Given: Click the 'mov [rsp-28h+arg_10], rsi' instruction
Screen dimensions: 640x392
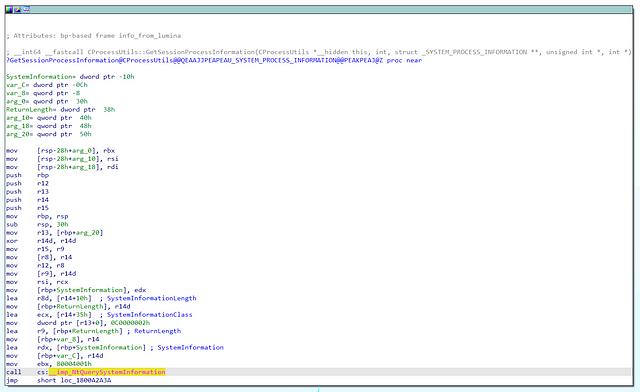Looking at the screenshot, I should tap(62, 159).
